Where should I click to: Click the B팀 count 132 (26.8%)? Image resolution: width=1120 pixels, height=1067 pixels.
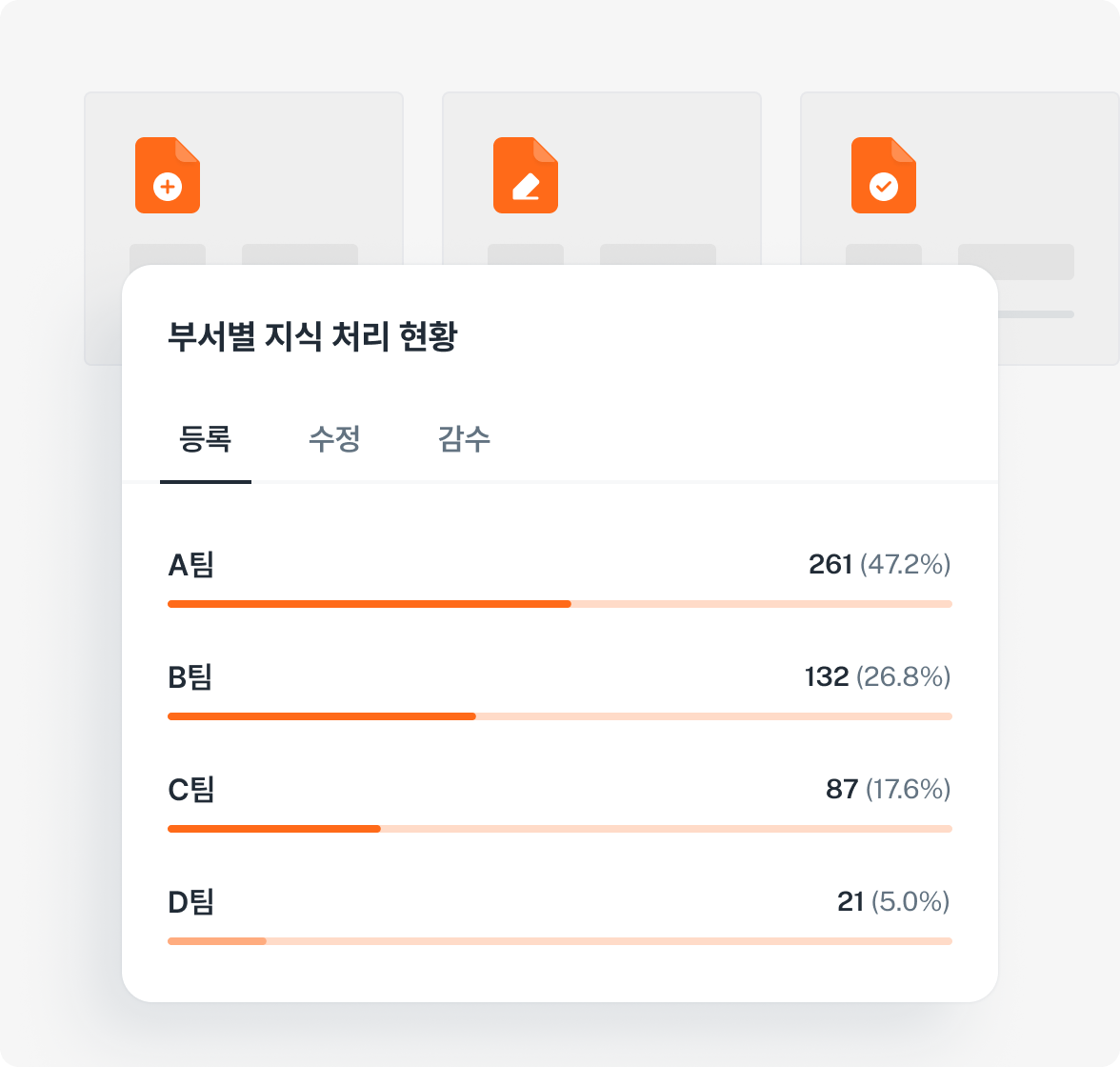(x=877, y=677)
